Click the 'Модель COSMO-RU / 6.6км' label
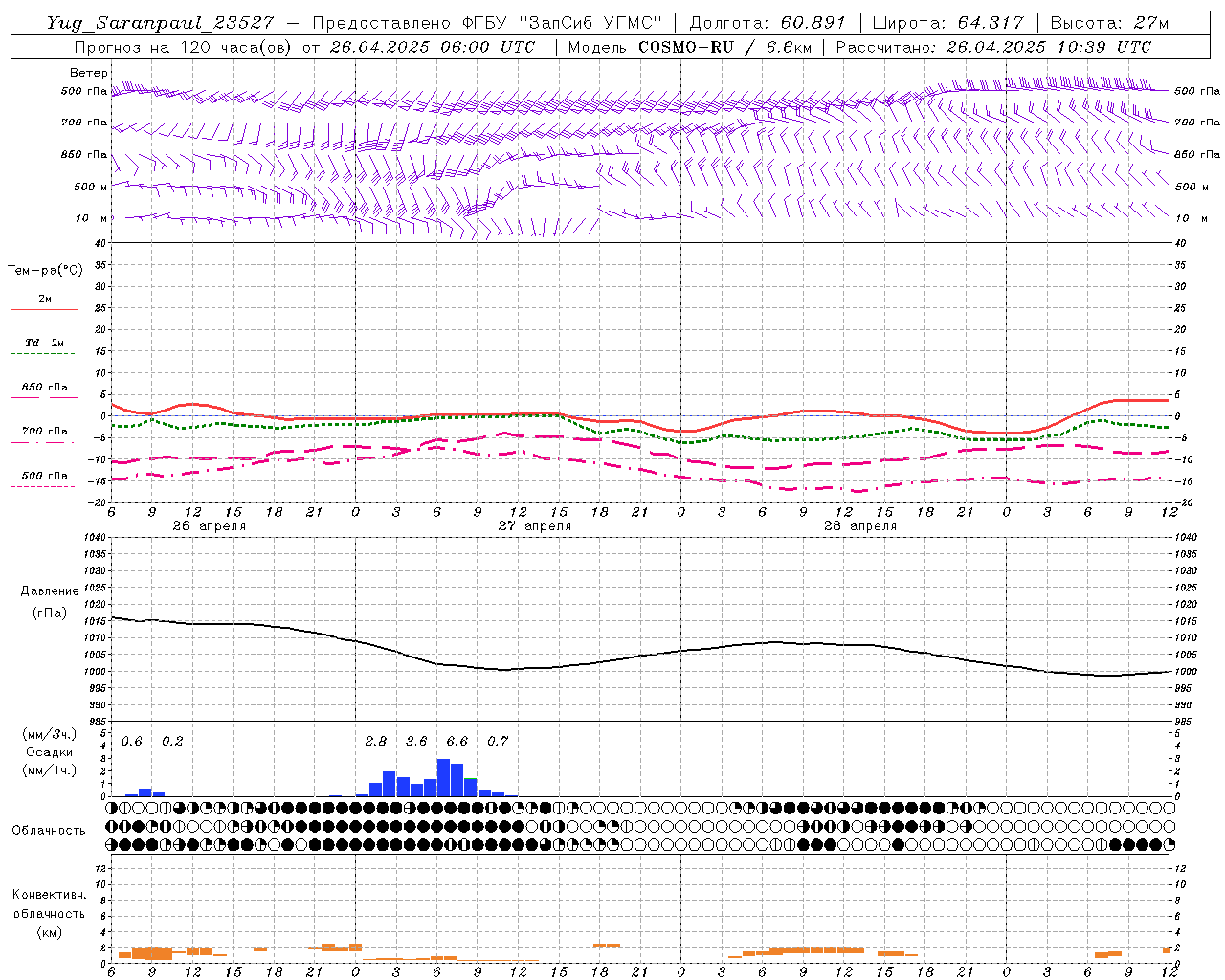This screenshot has height=980, width=1225. pos(688,47)
